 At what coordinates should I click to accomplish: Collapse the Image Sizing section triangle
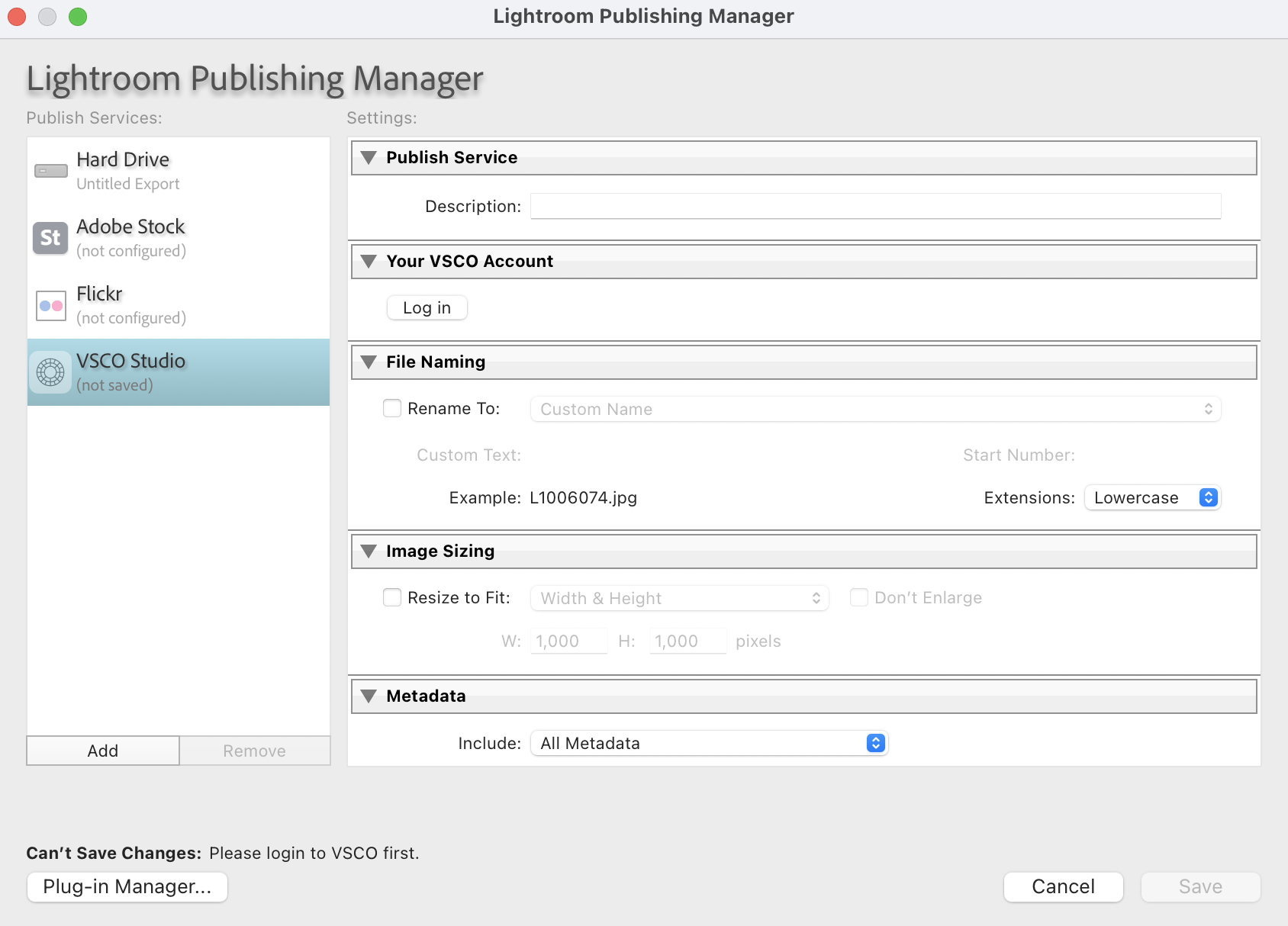pyautogui.click(x=369, y=551)
